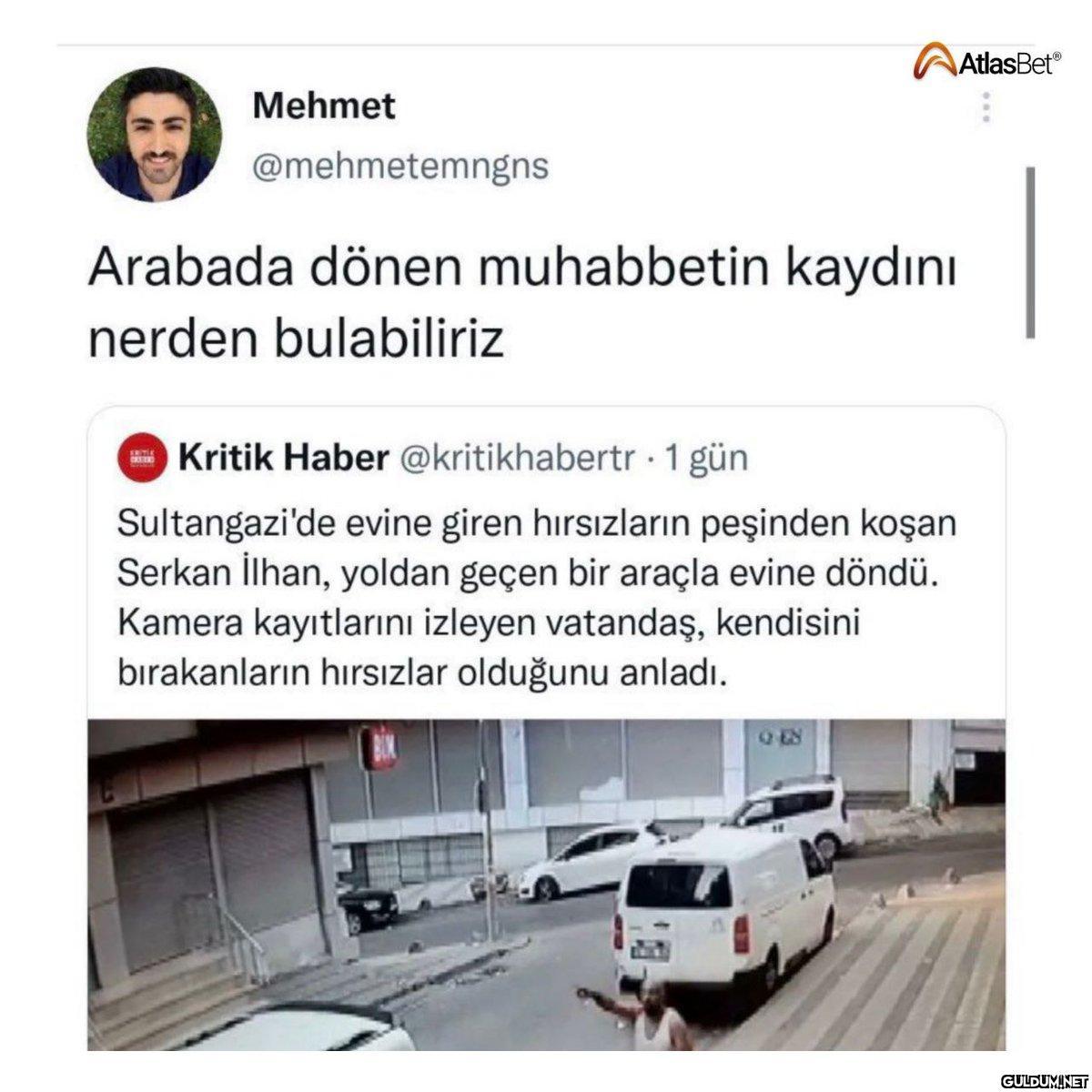Open the Mehmet display name
This screenshot has width=1092, height=1092.
pos(324,106)
